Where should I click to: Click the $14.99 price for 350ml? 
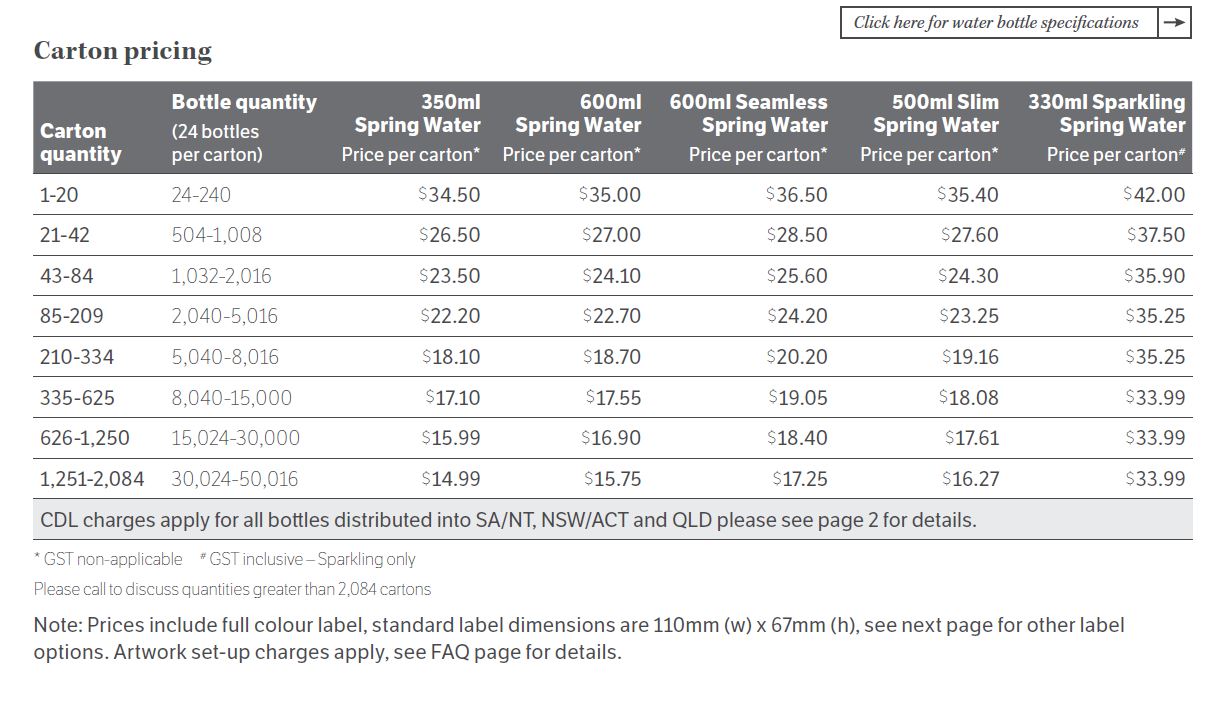click(451, 479)
